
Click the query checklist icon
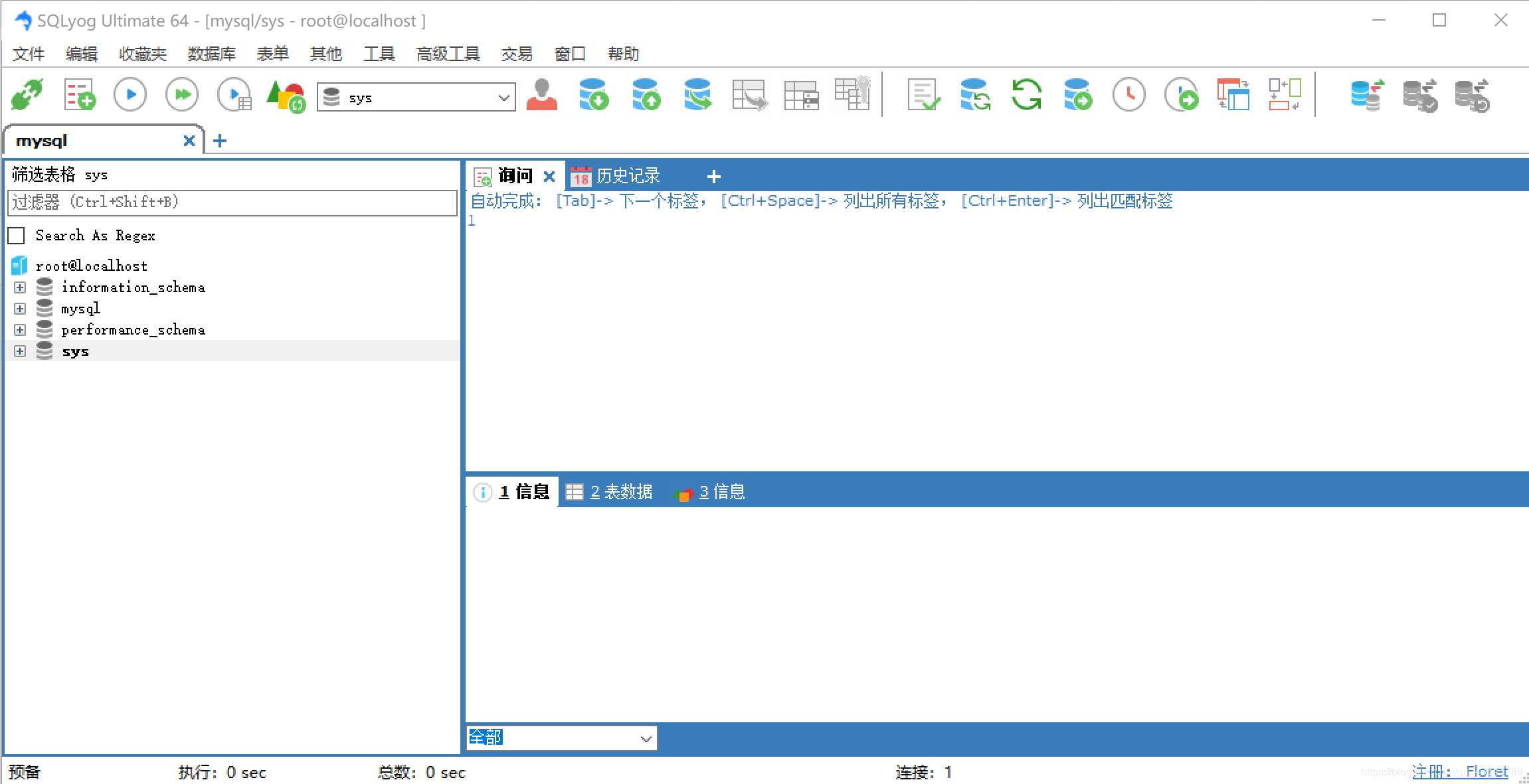tap(923, 96)
